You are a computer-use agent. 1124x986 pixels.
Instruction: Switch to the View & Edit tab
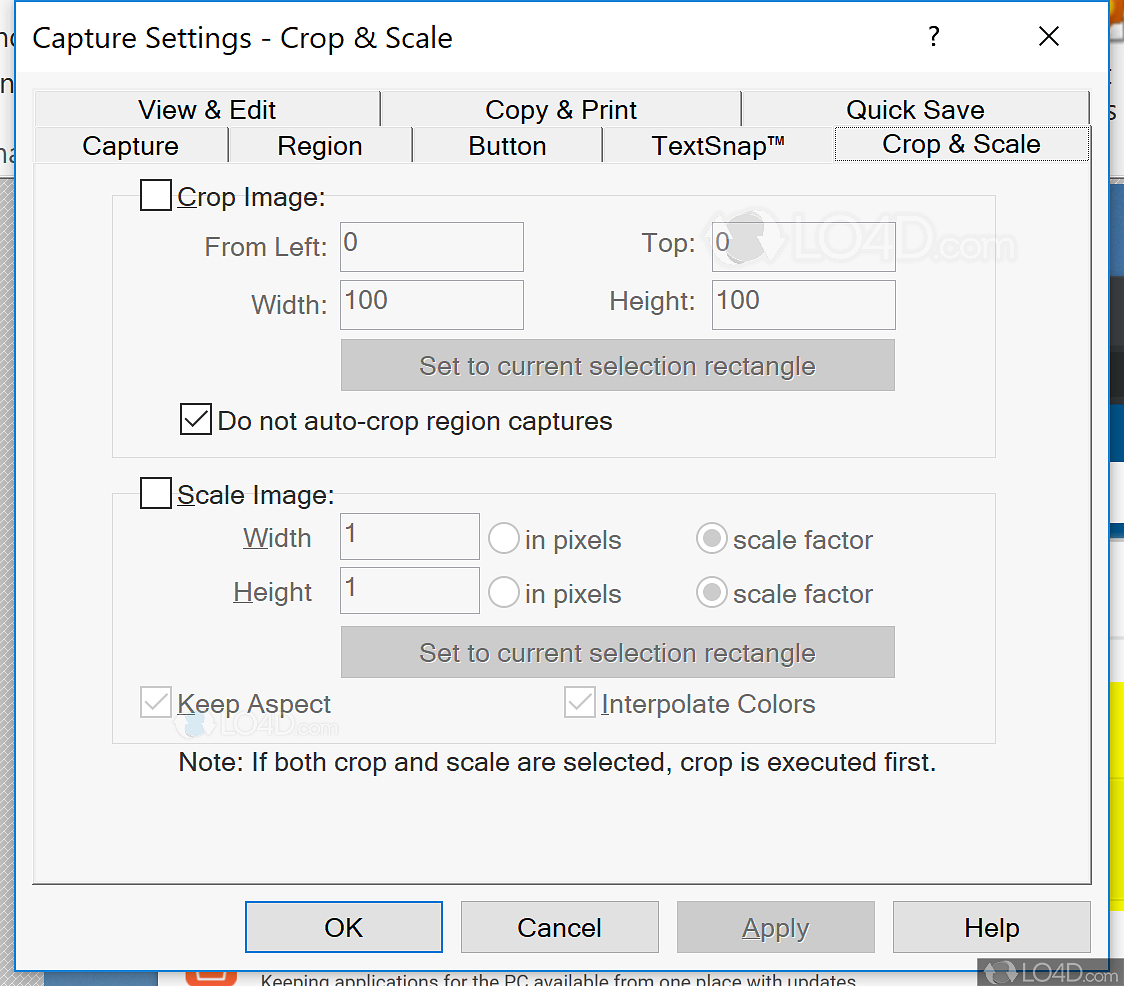pos(207,109)
